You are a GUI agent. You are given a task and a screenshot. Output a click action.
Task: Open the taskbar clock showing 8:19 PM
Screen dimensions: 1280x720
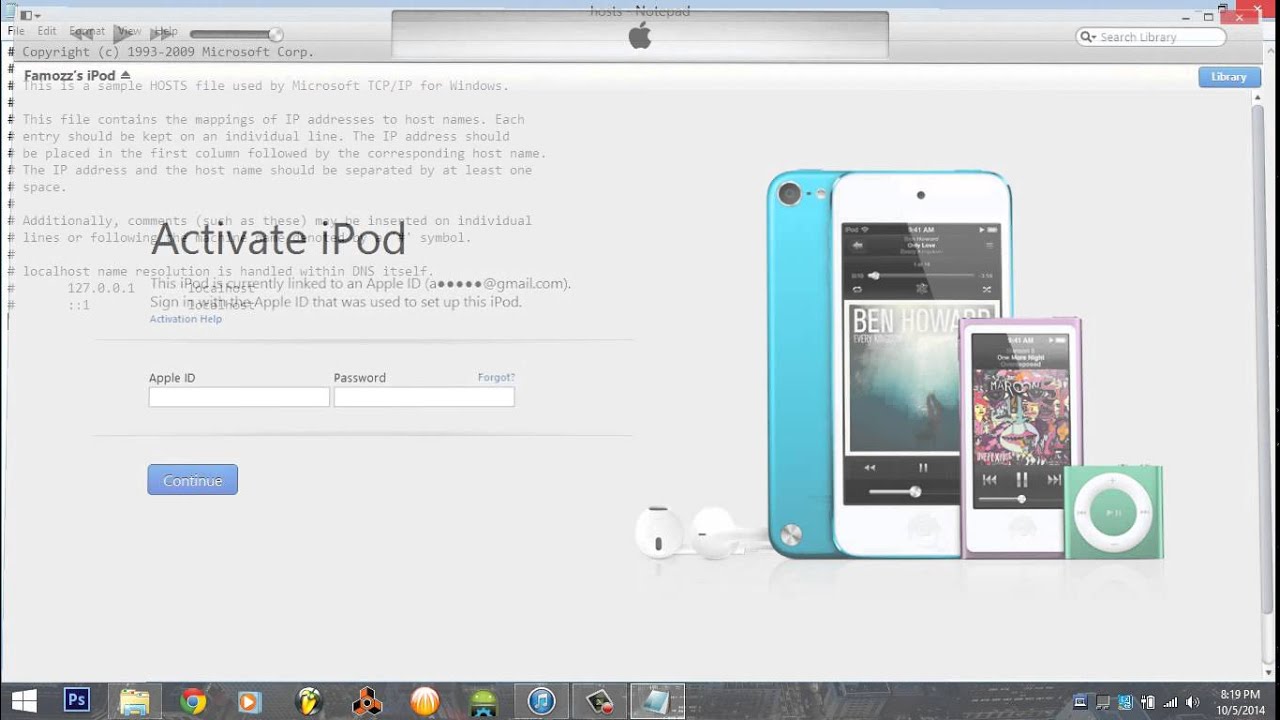click(x=1239, y=702)
